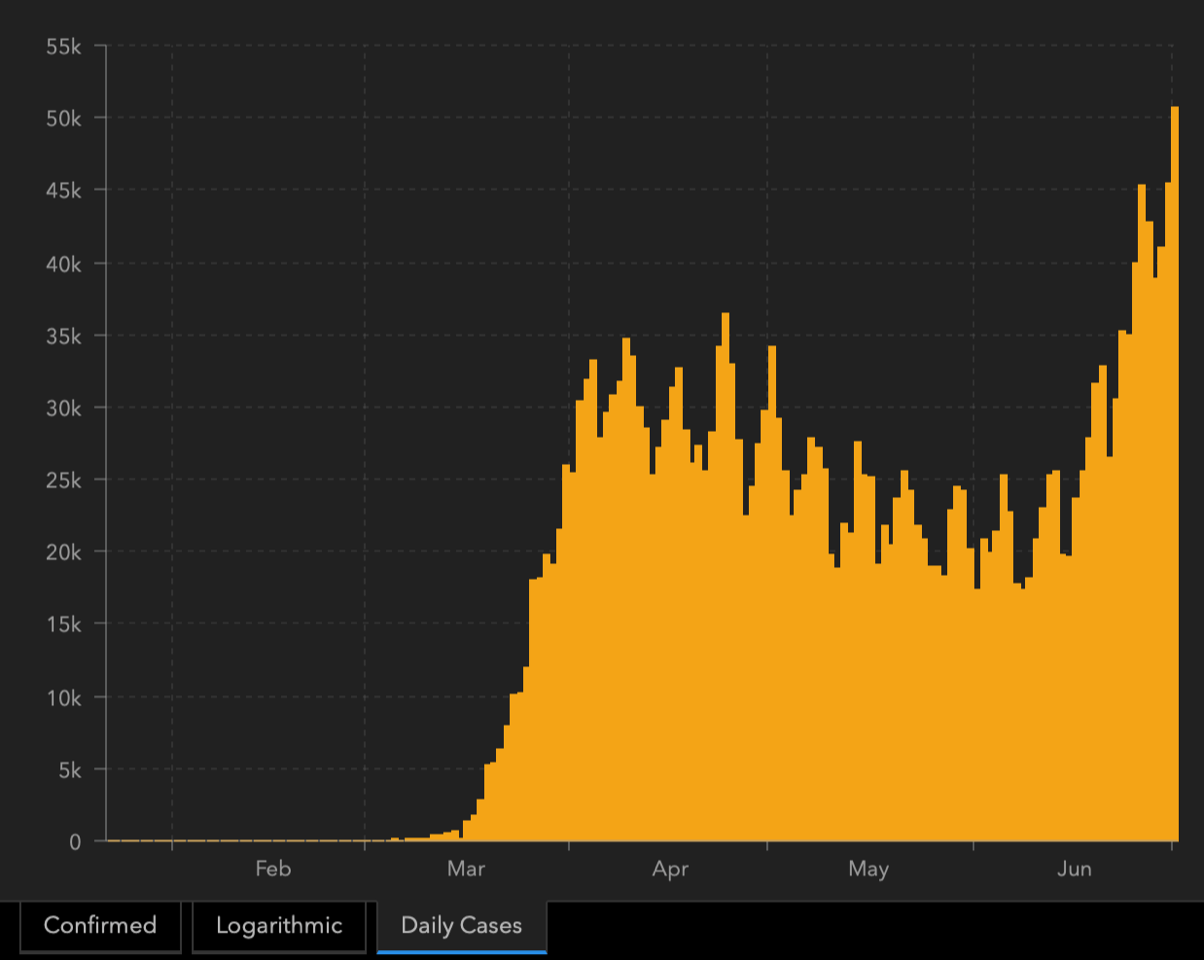Click the 40k y-axis tick label

coord(63,263)
